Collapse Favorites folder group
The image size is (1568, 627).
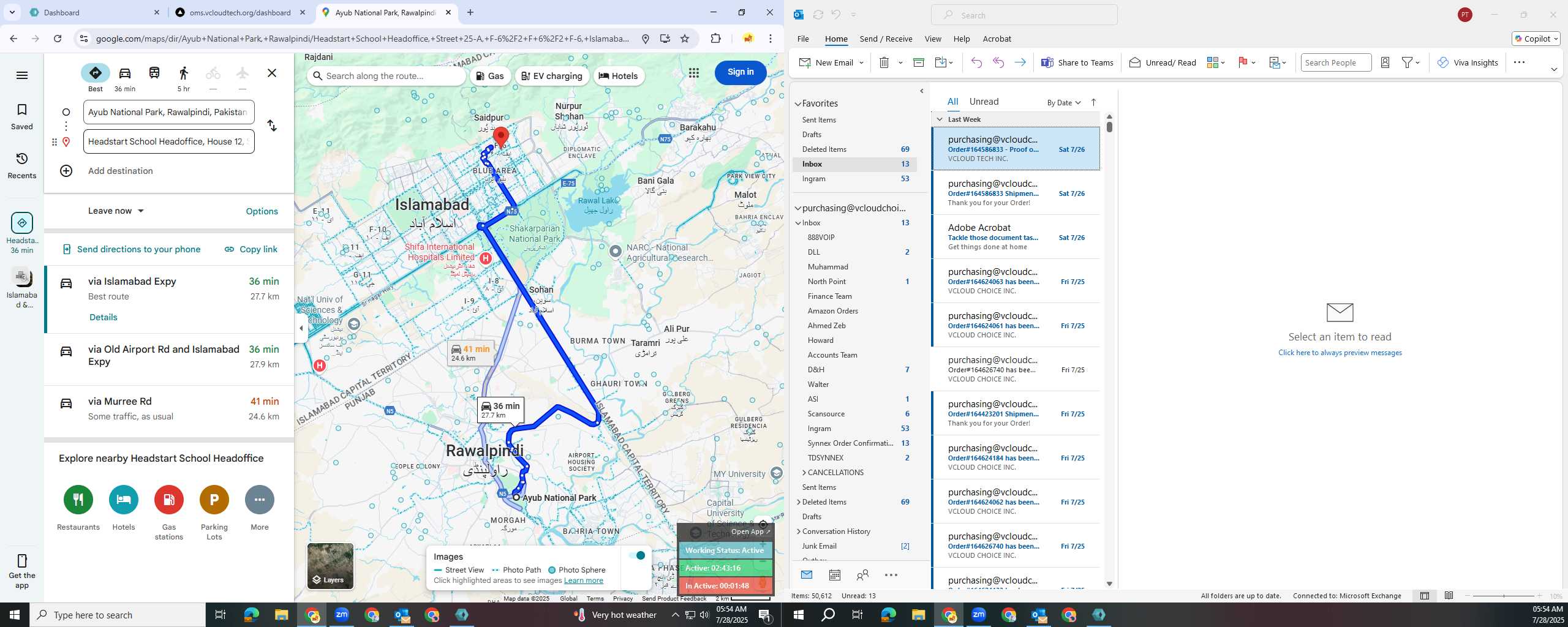pos(798,104)
